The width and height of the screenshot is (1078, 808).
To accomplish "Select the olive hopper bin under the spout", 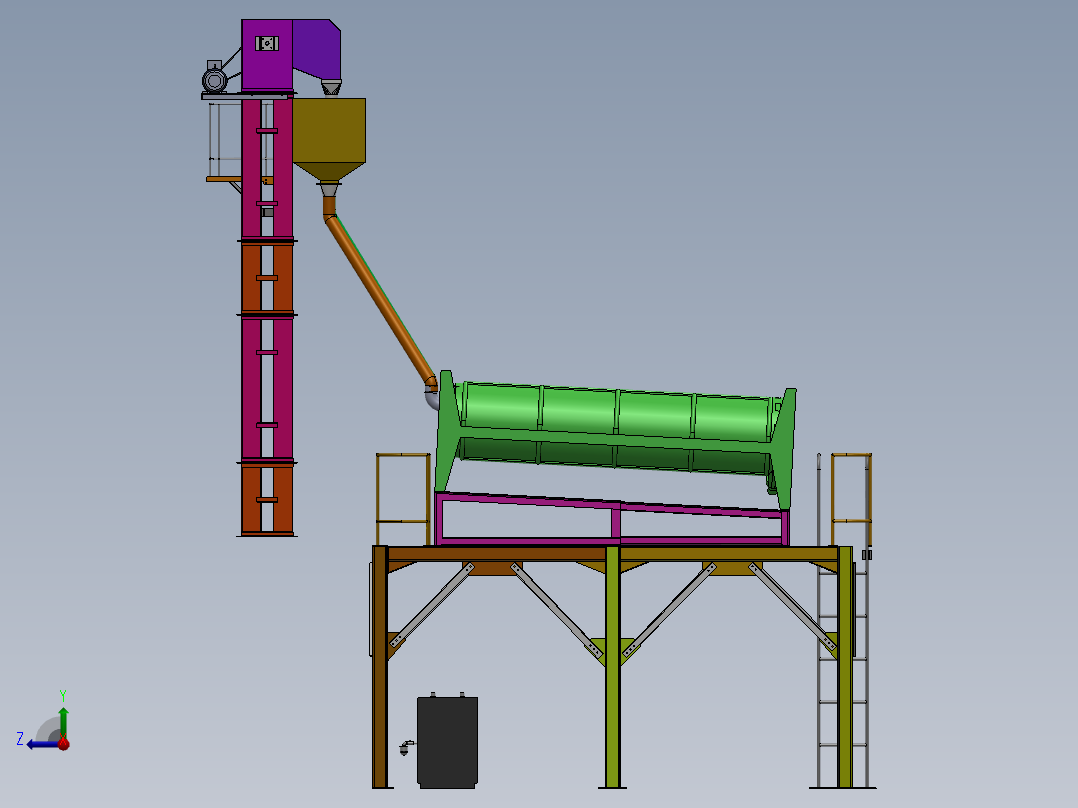I will pos(329,140).
